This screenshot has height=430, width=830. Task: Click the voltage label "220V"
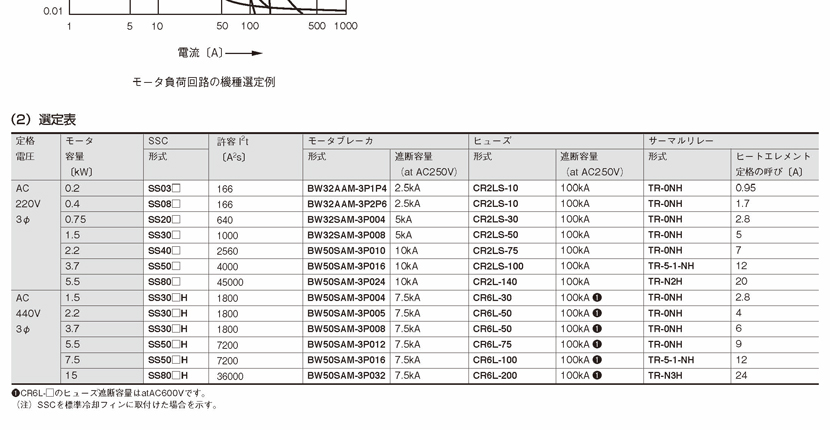point(28,204)
